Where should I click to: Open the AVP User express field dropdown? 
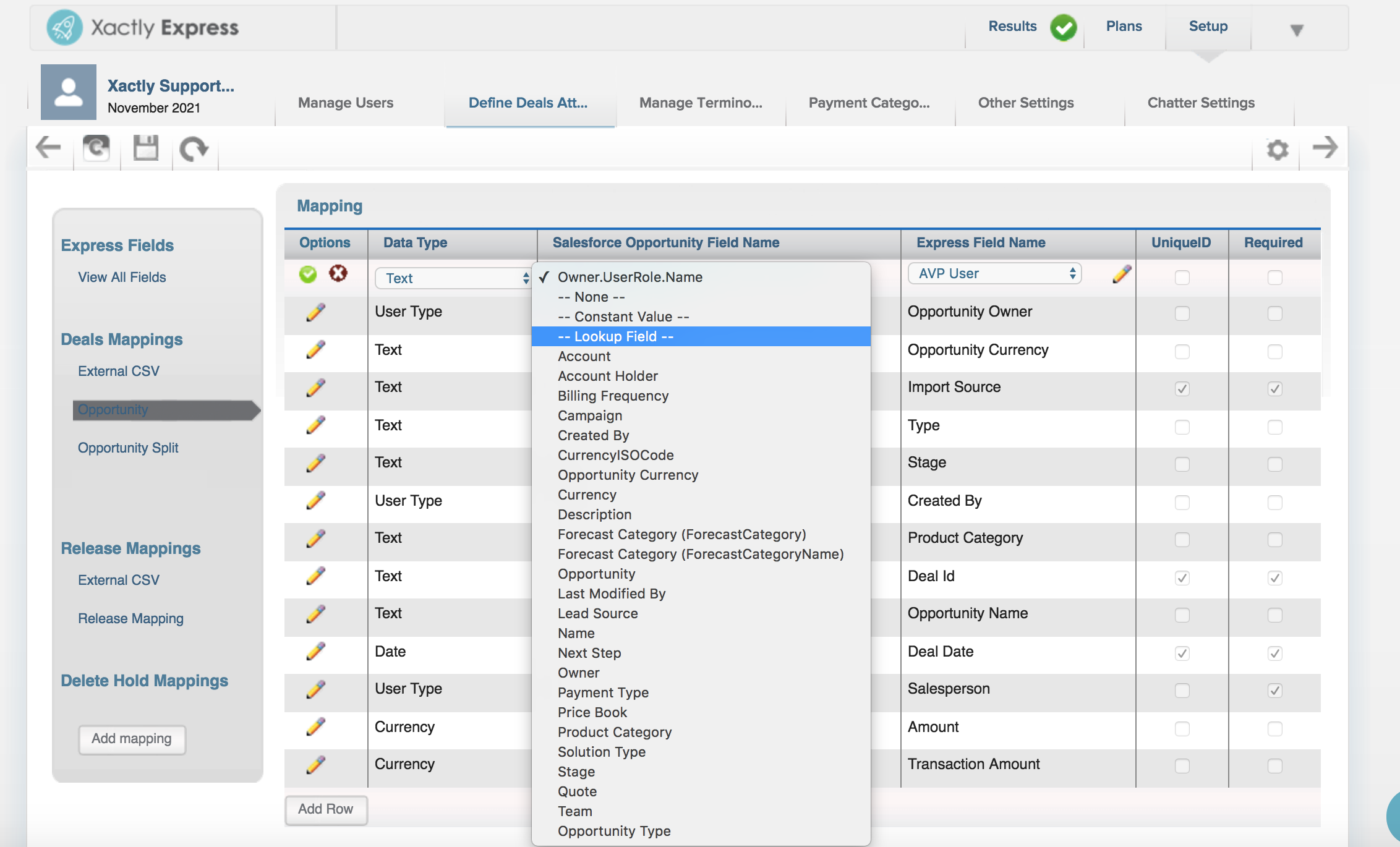[x=994, y=273]
